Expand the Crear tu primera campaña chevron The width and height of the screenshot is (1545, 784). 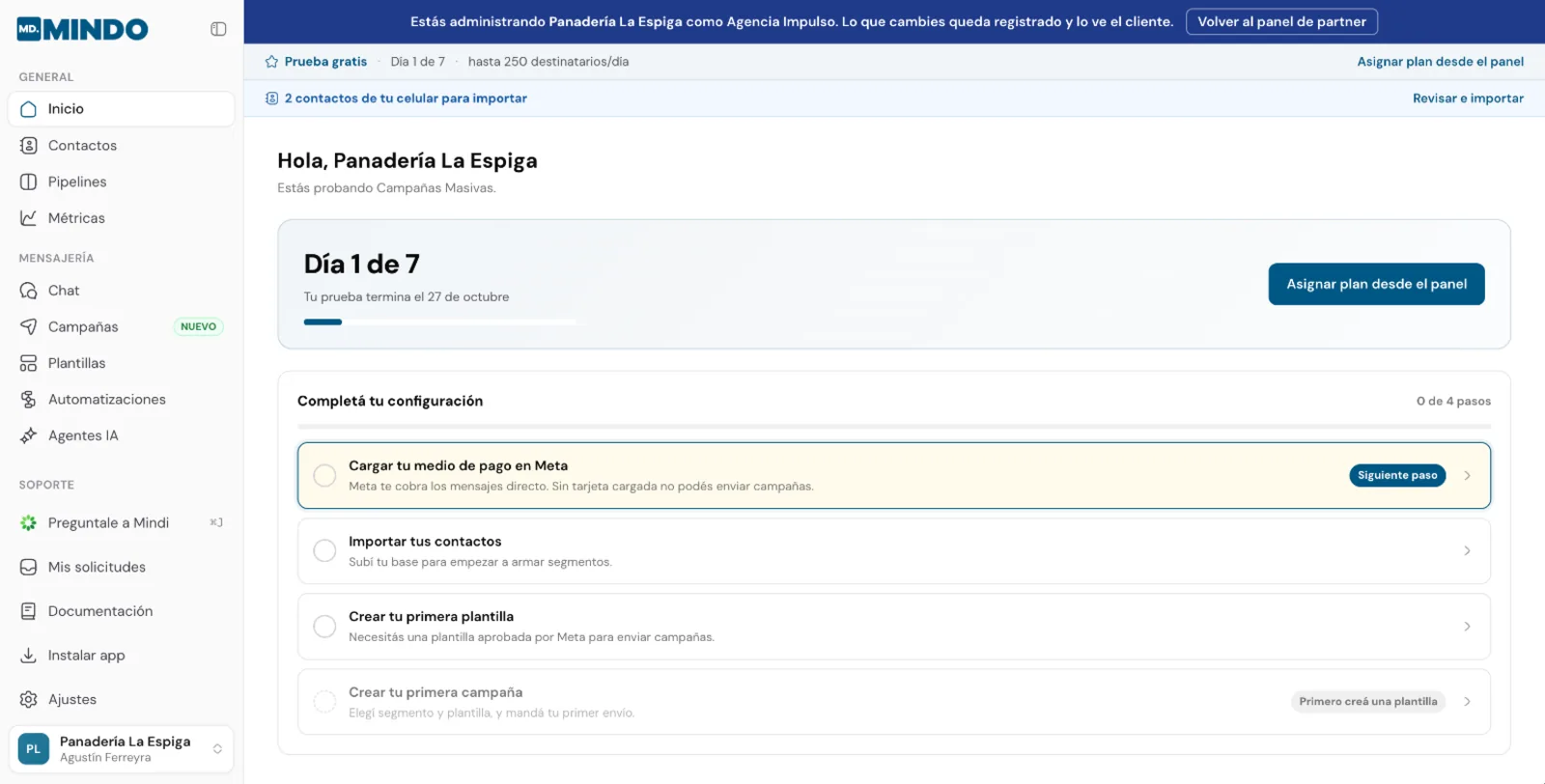tap(1467, 702)
